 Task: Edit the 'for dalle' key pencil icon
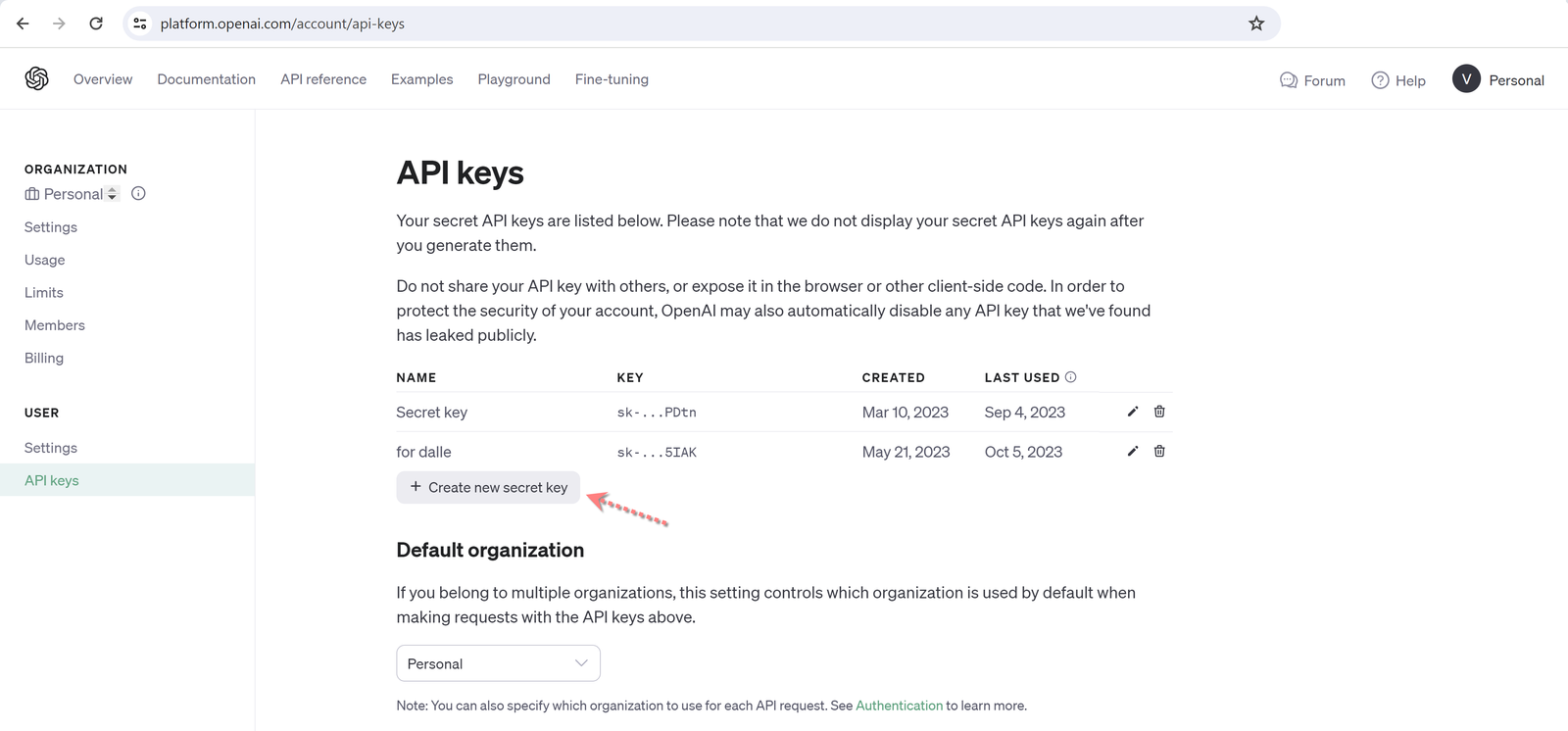coord(1133,451)
